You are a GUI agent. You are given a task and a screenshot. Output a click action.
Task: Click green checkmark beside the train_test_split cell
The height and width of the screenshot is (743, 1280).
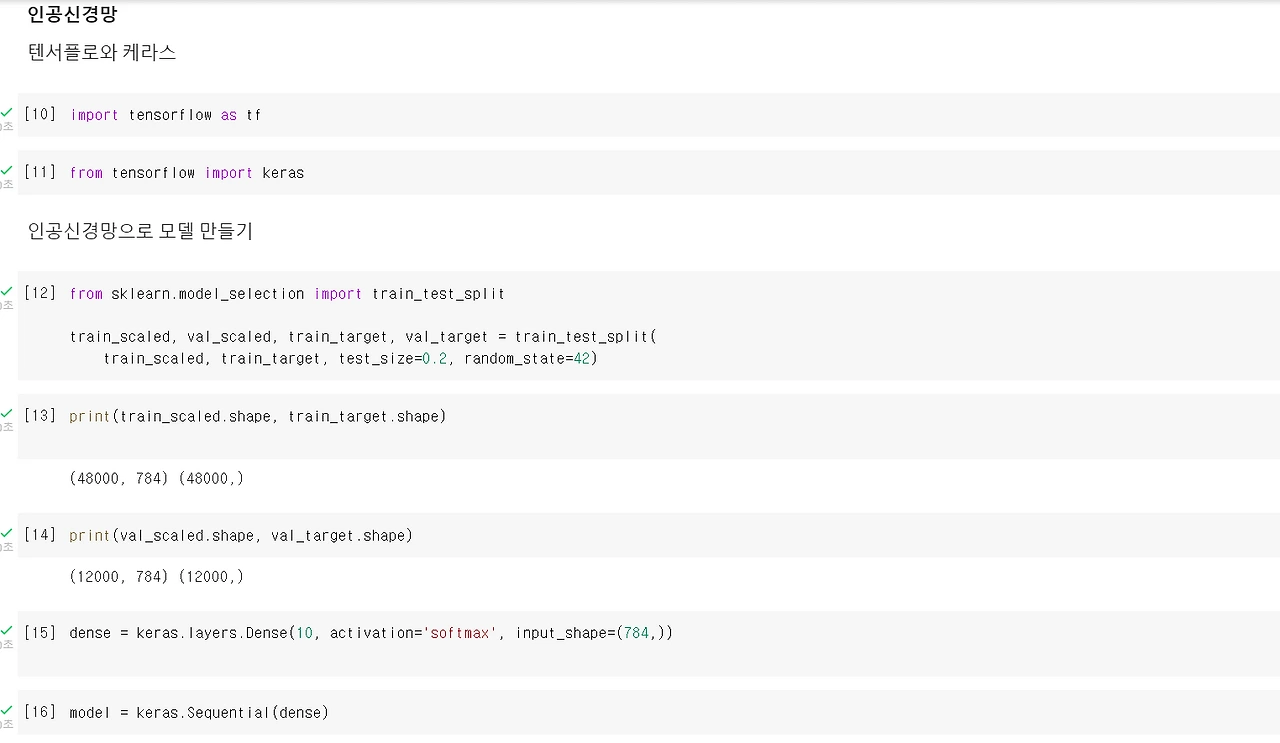coord(7,291)
